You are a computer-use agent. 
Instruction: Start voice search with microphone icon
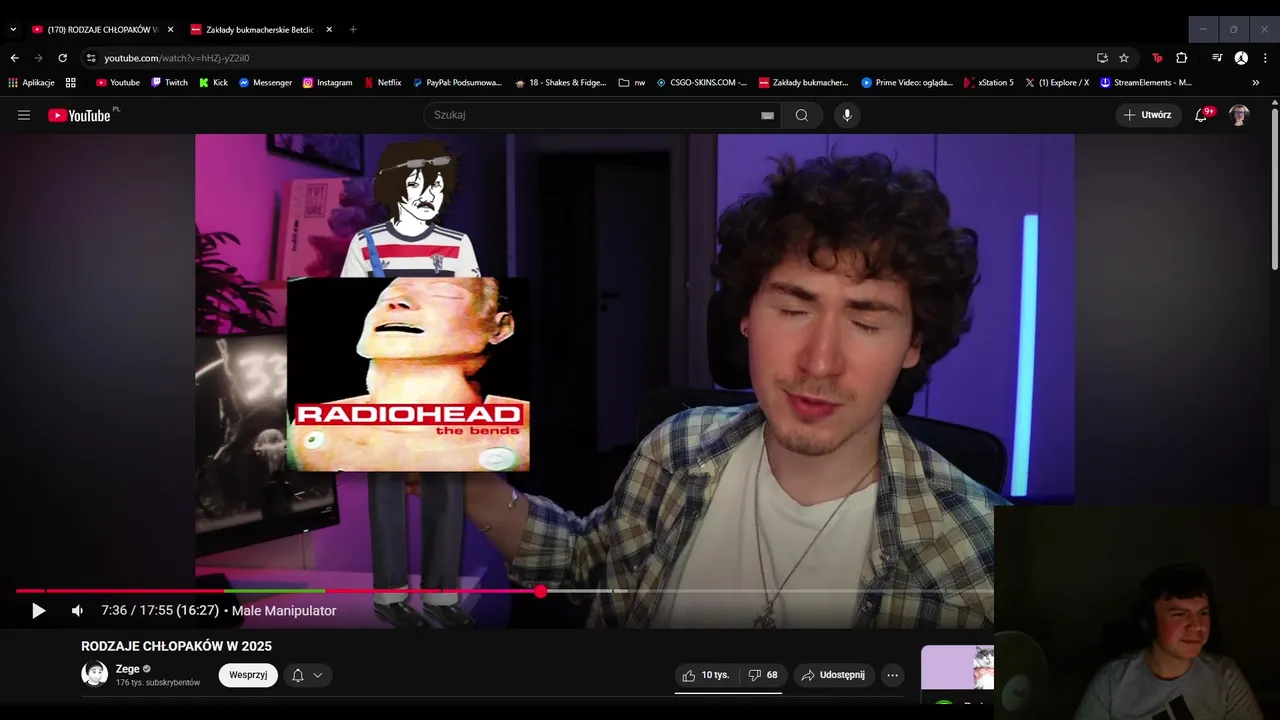tap(847, 115)
